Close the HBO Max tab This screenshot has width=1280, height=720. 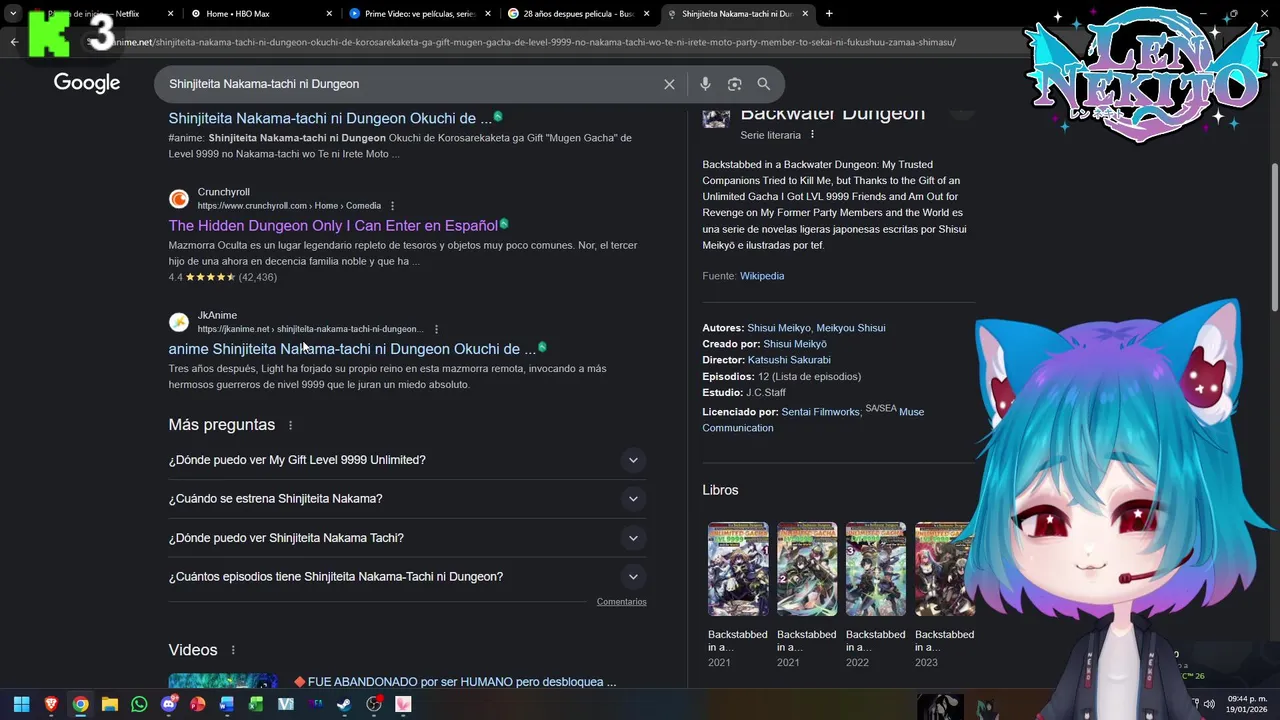tap(330, 14)
